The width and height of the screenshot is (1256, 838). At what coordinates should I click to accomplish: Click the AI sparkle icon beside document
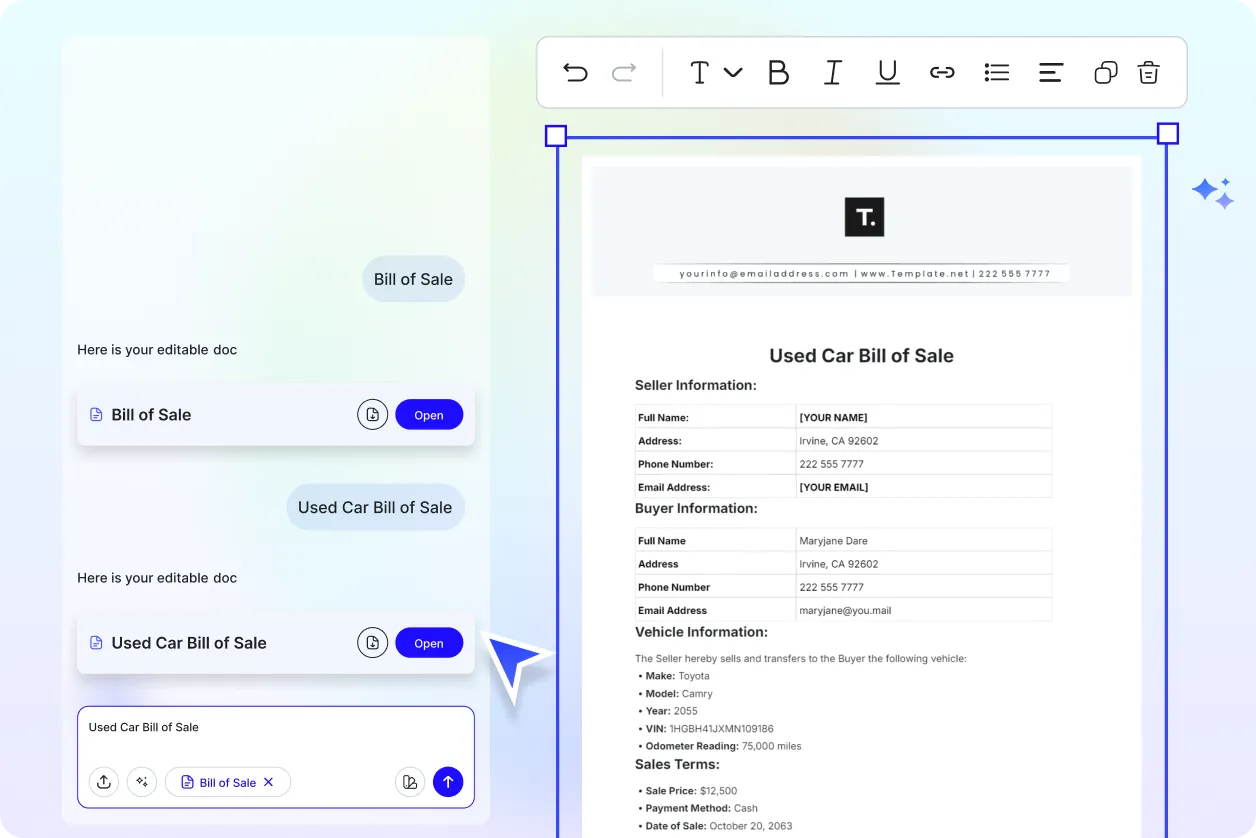point(1213,193)
